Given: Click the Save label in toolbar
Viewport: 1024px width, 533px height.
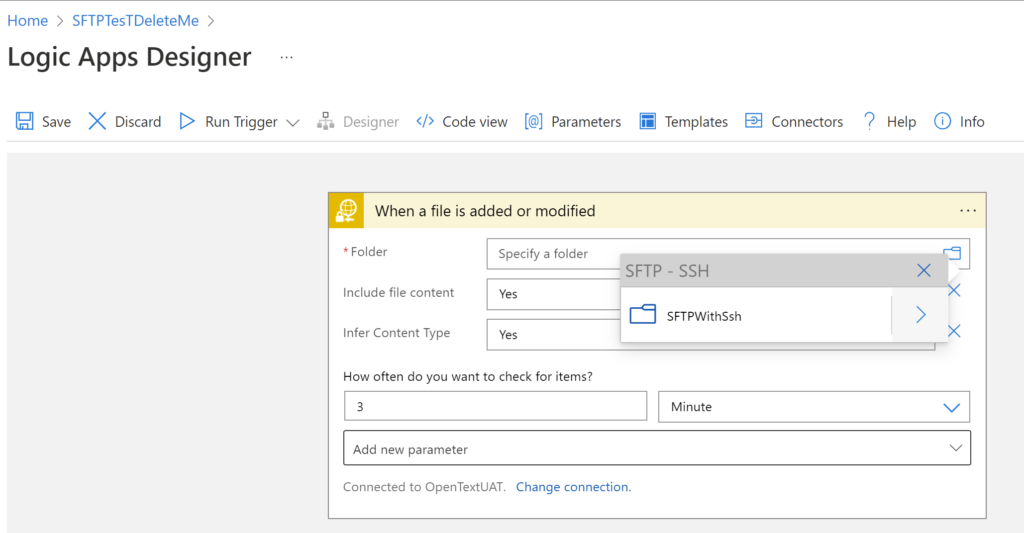Looking at the screenshot, I should tap(57, 122).
